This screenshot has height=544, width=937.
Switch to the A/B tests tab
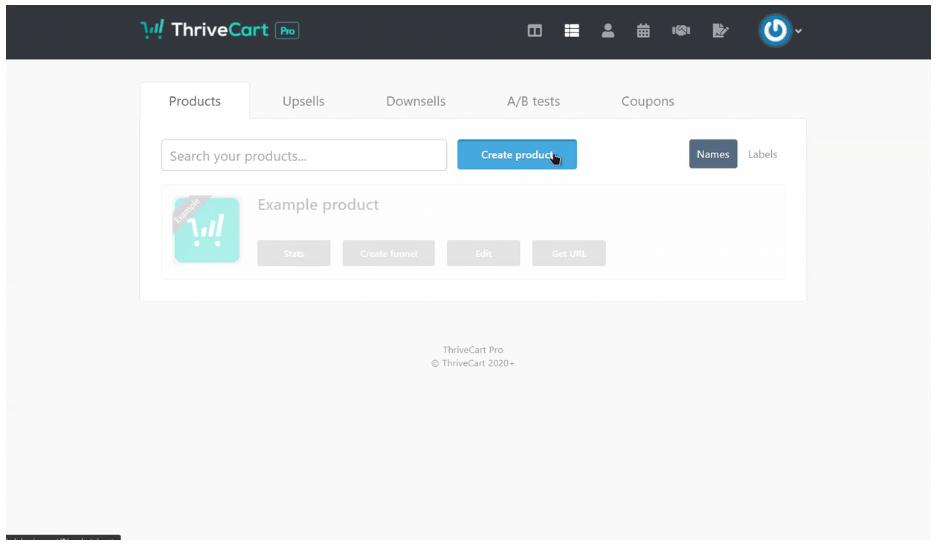[x=533, y=101]
